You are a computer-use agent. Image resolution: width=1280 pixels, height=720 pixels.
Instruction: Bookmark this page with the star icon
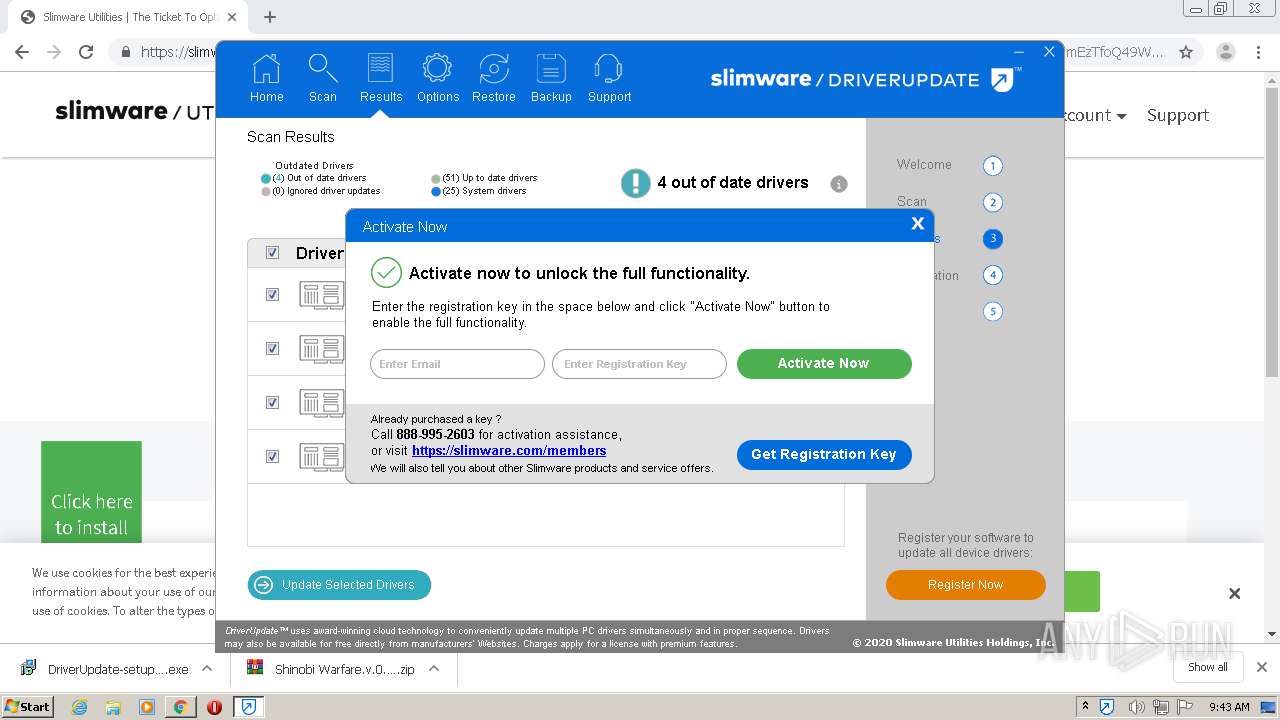(1186, 52)
